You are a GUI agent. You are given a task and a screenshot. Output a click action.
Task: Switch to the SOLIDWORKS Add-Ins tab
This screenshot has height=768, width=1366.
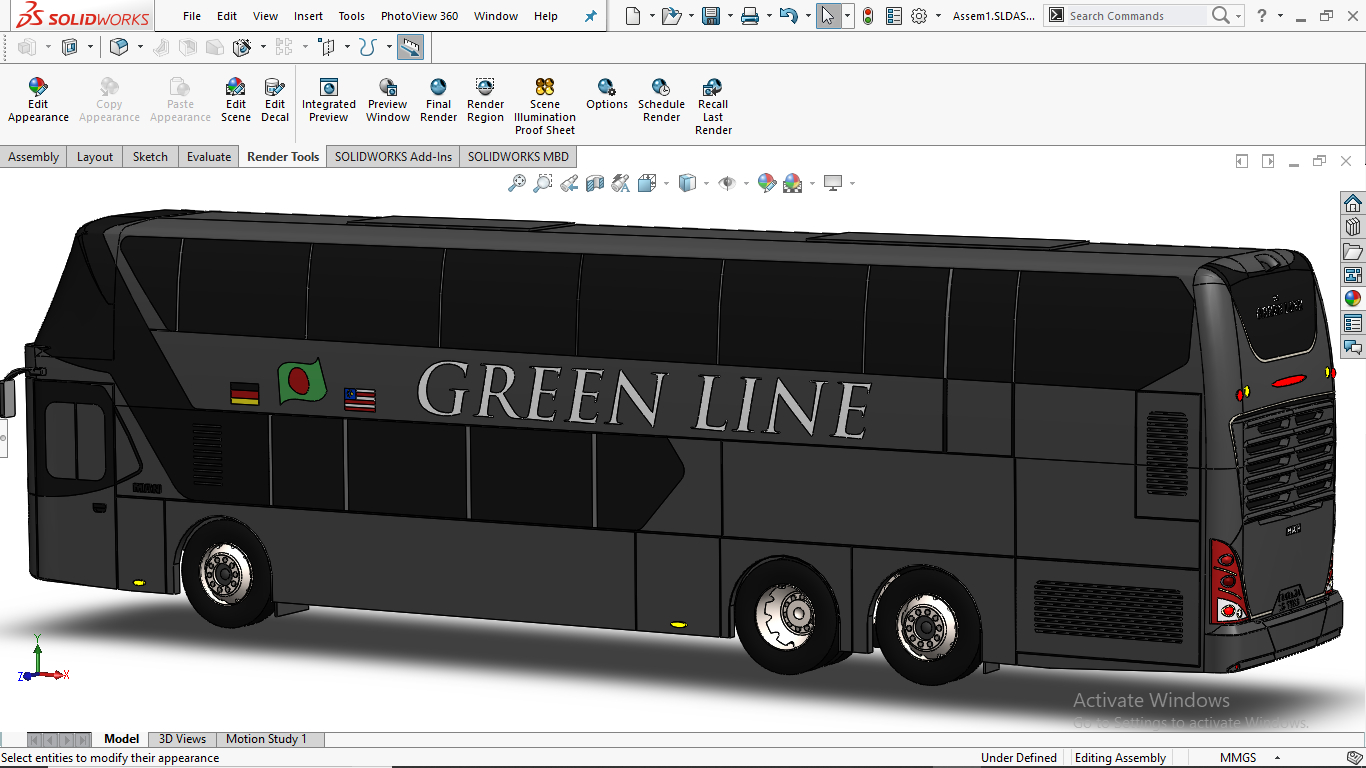click(393, 157)
